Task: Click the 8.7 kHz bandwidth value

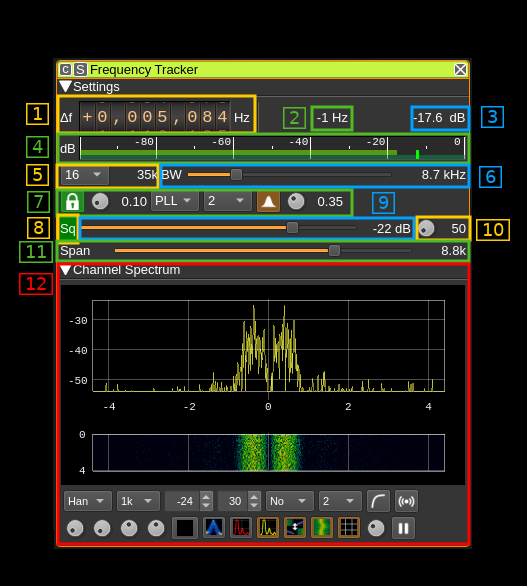Action: [x=443, y=175]
